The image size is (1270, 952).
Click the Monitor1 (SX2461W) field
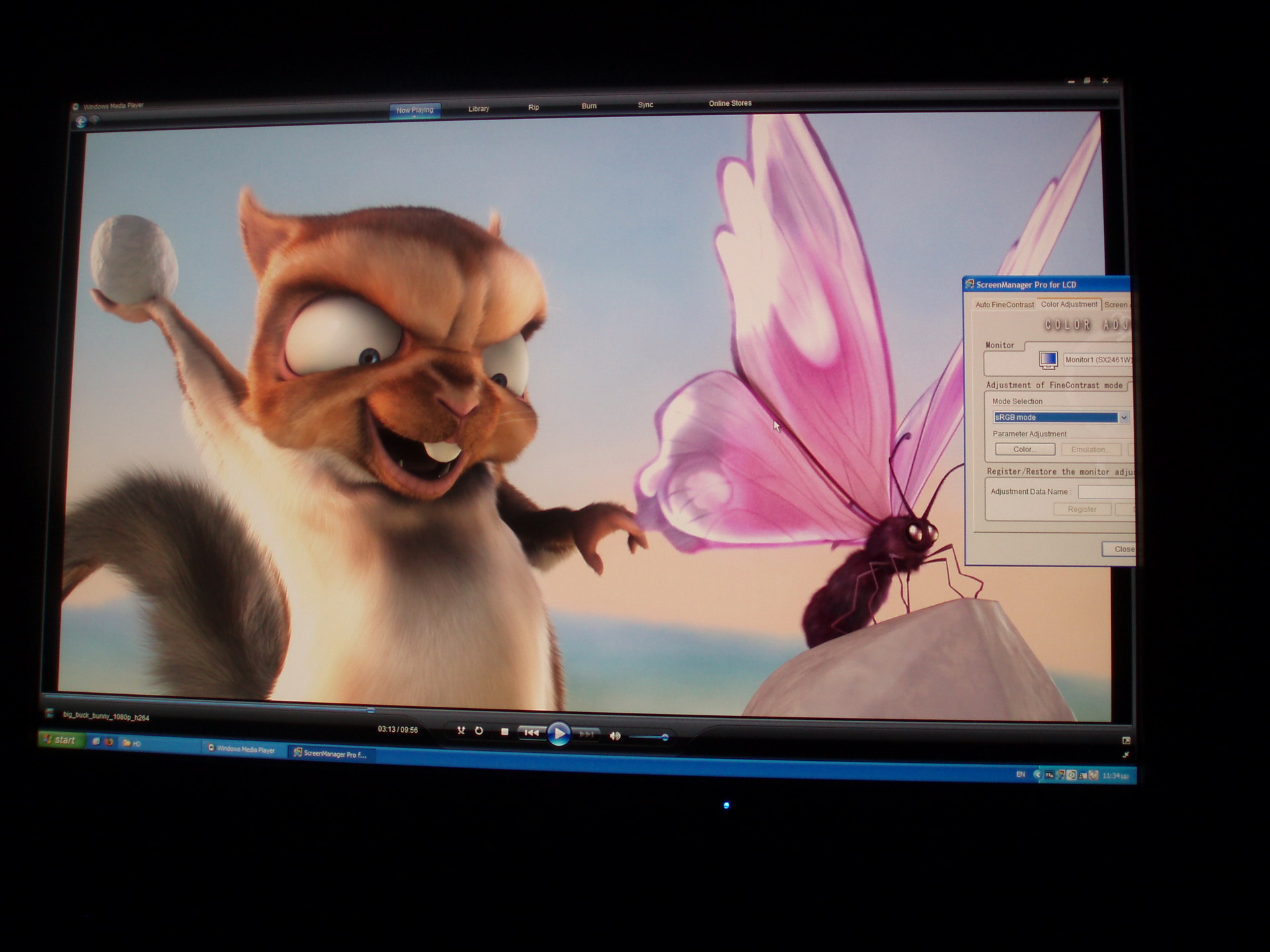[x=1098, y=360]
